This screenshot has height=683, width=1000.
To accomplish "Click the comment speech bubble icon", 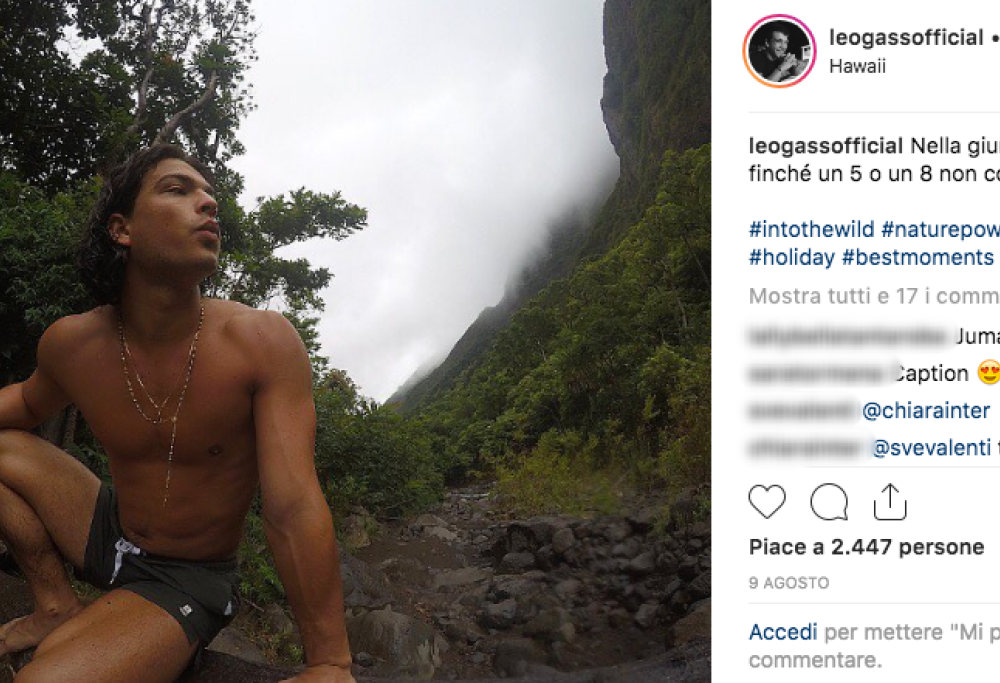I will 829,502.
